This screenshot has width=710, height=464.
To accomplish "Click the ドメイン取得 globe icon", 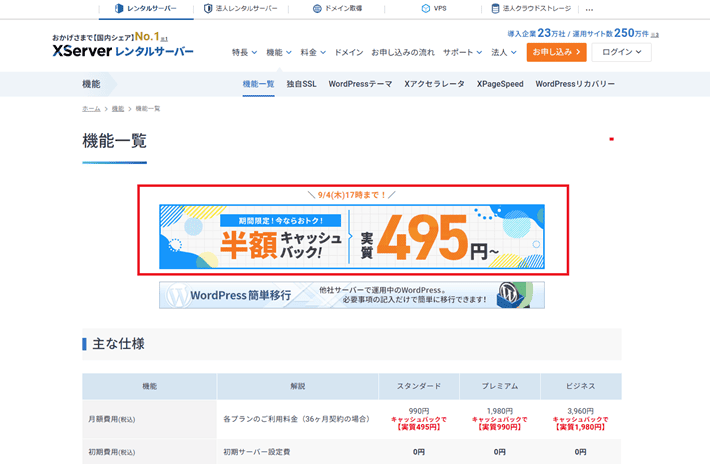I will pyautogui.click(x=317, y=8).
